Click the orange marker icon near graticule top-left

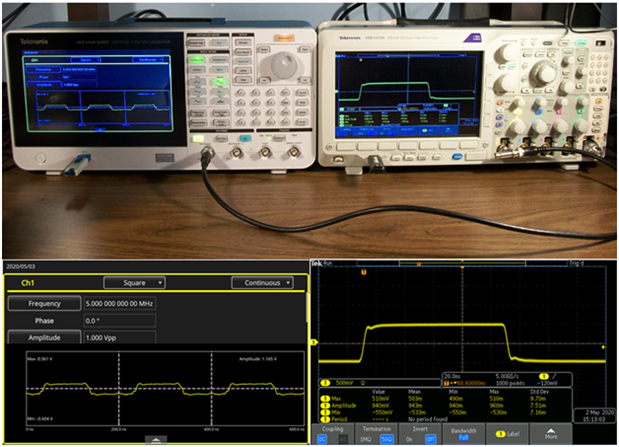(x=364, y=272)
